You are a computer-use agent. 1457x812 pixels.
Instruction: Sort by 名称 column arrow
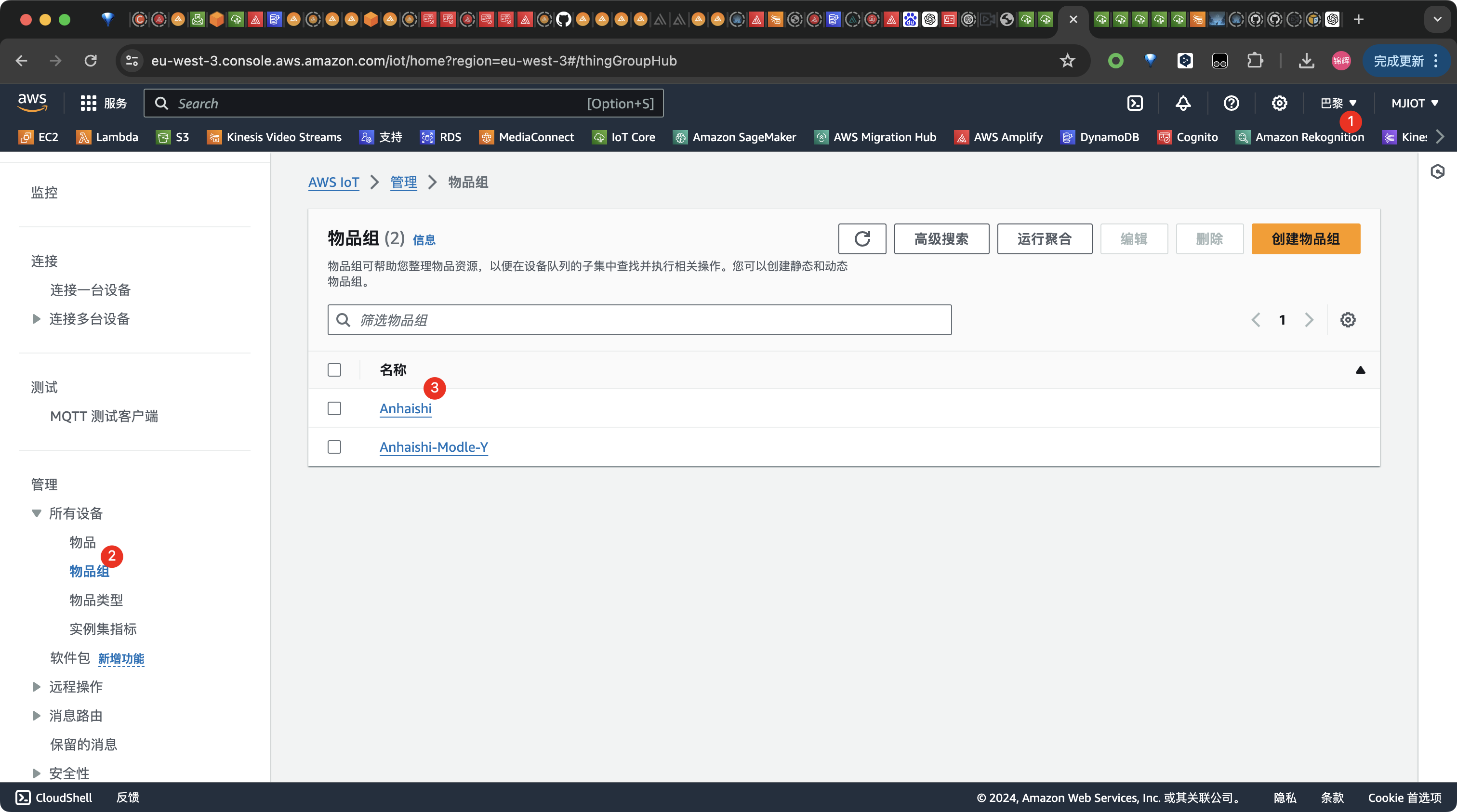click(1360, 370)
